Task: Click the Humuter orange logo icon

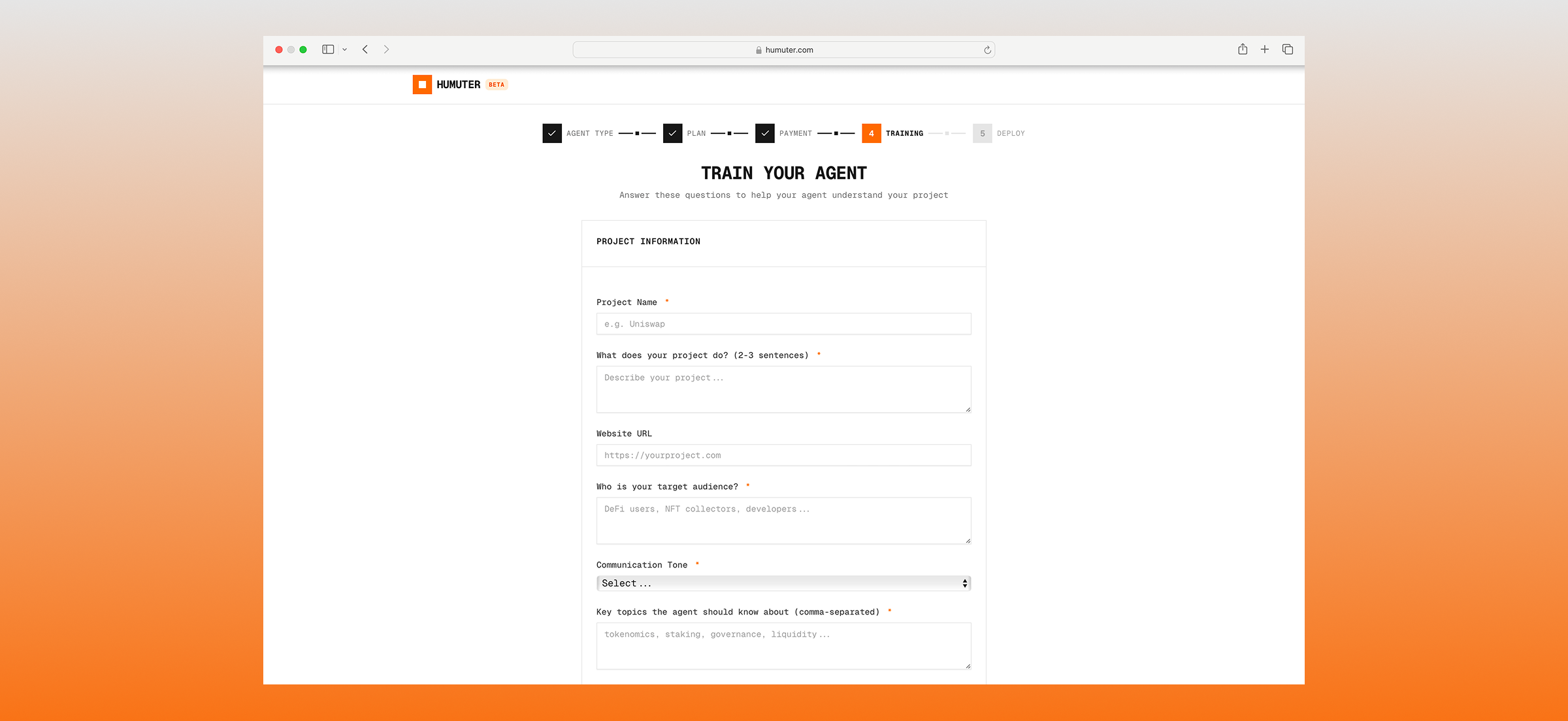Action: [x=422, y=85]
